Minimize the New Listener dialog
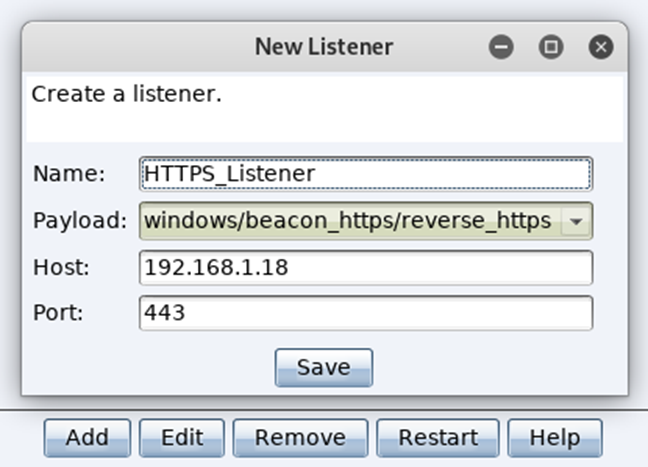Image resolution: width=648 pixels, height=467 pixels. point(501,47)
